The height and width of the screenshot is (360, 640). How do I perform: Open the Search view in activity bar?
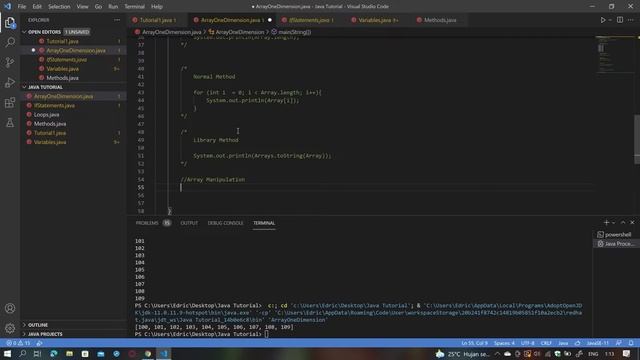10,42
